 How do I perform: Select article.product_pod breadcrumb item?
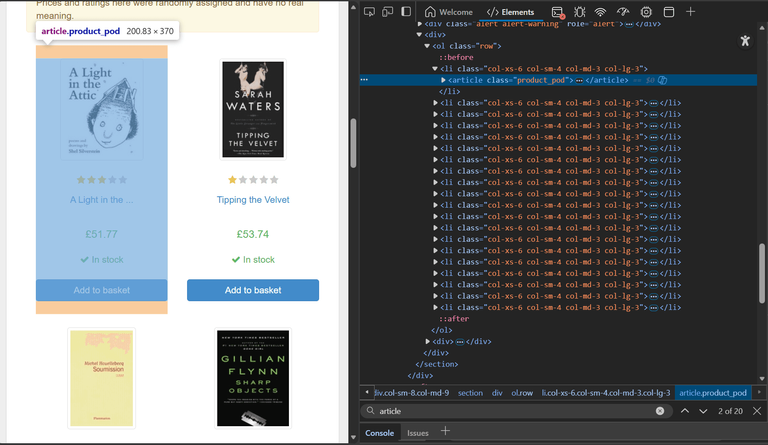[713, 393]
